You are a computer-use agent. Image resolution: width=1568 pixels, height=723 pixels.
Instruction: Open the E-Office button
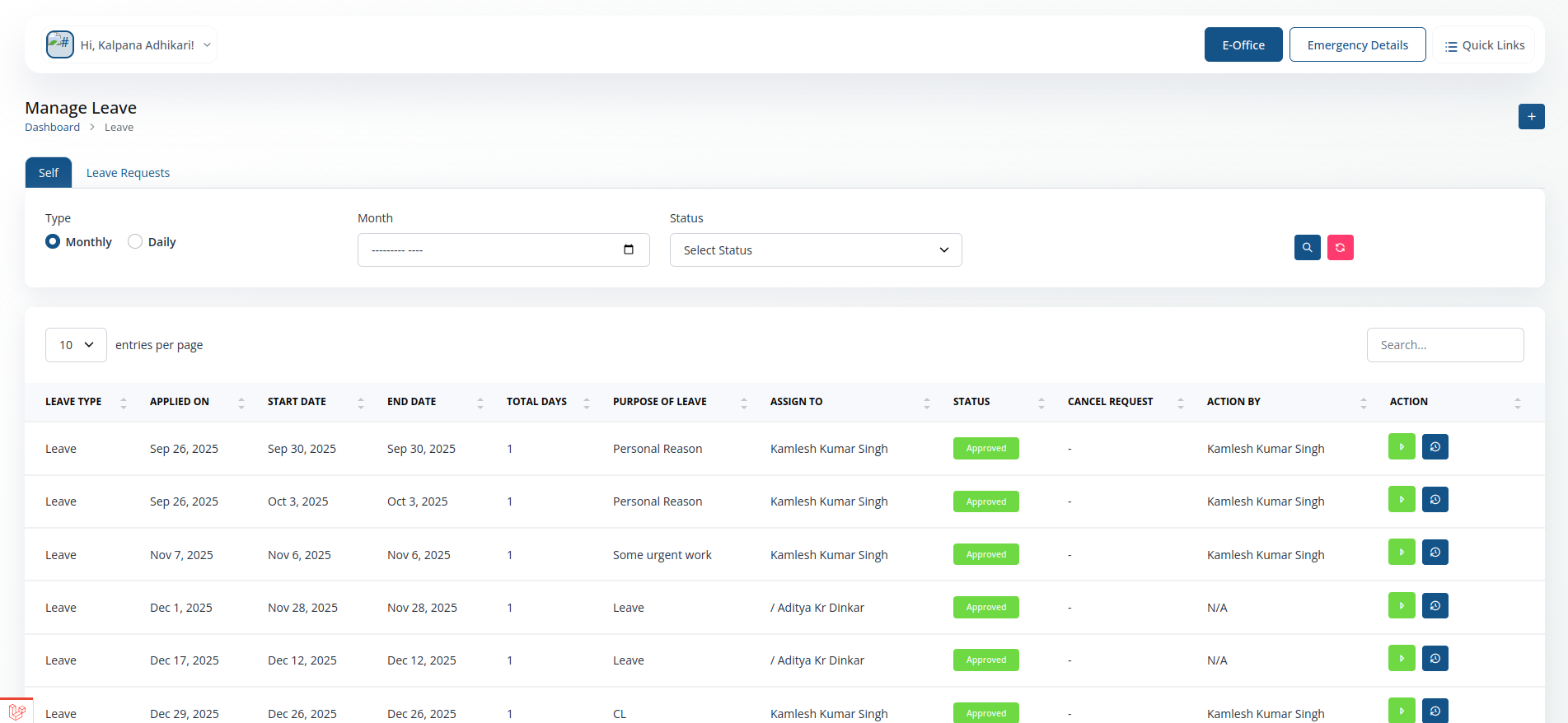click(x=1243, y=44)
